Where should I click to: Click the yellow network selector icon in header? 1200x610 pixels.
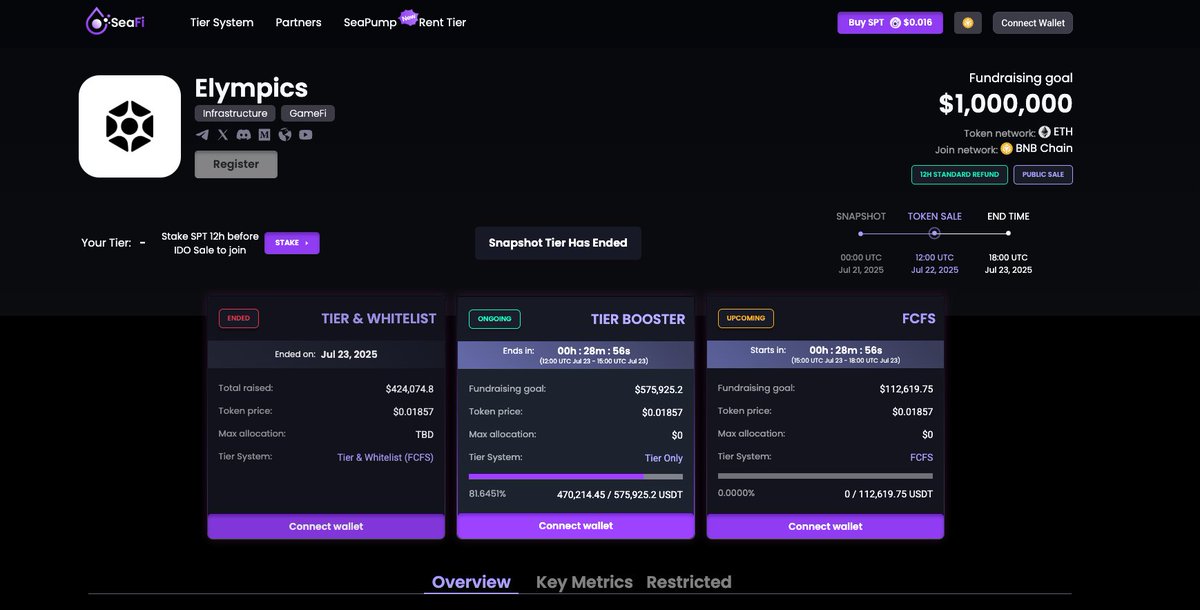(x=968, y=22)
